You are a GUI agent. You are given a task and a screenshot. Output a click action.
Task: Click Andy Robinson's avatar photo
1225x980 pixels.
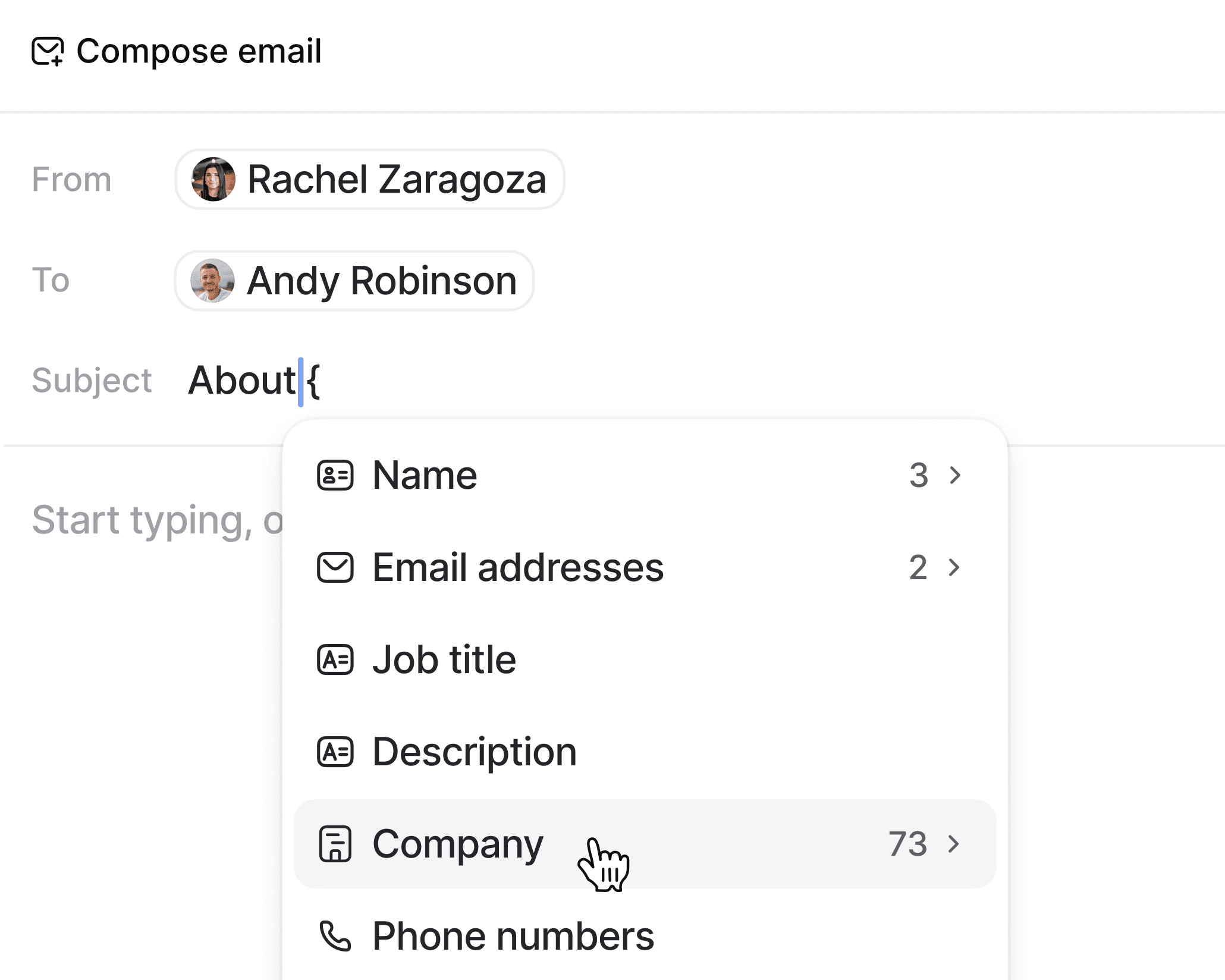click(212, 281)
